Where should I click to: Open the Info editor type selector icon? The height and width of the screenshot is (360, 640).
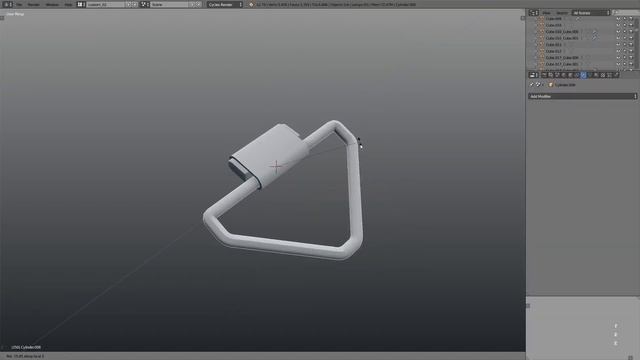[7, 4]
